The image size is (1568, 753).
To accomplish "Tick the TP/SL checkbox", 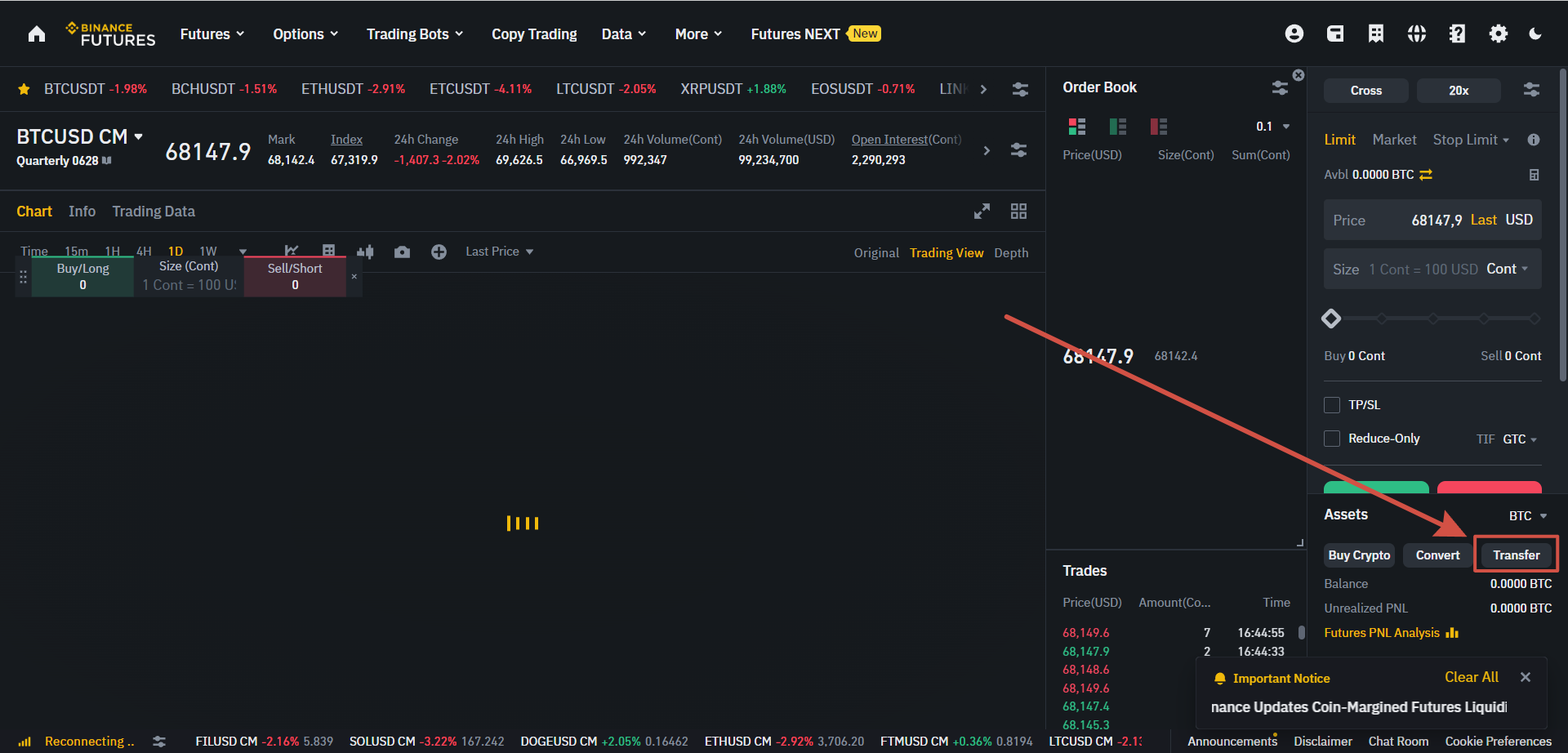I will coord(1332,405).
